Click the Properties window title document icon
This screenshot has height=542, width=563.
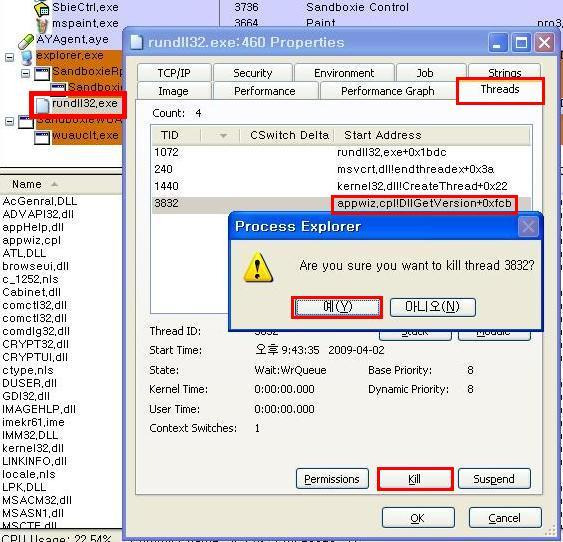pos(137,42)
